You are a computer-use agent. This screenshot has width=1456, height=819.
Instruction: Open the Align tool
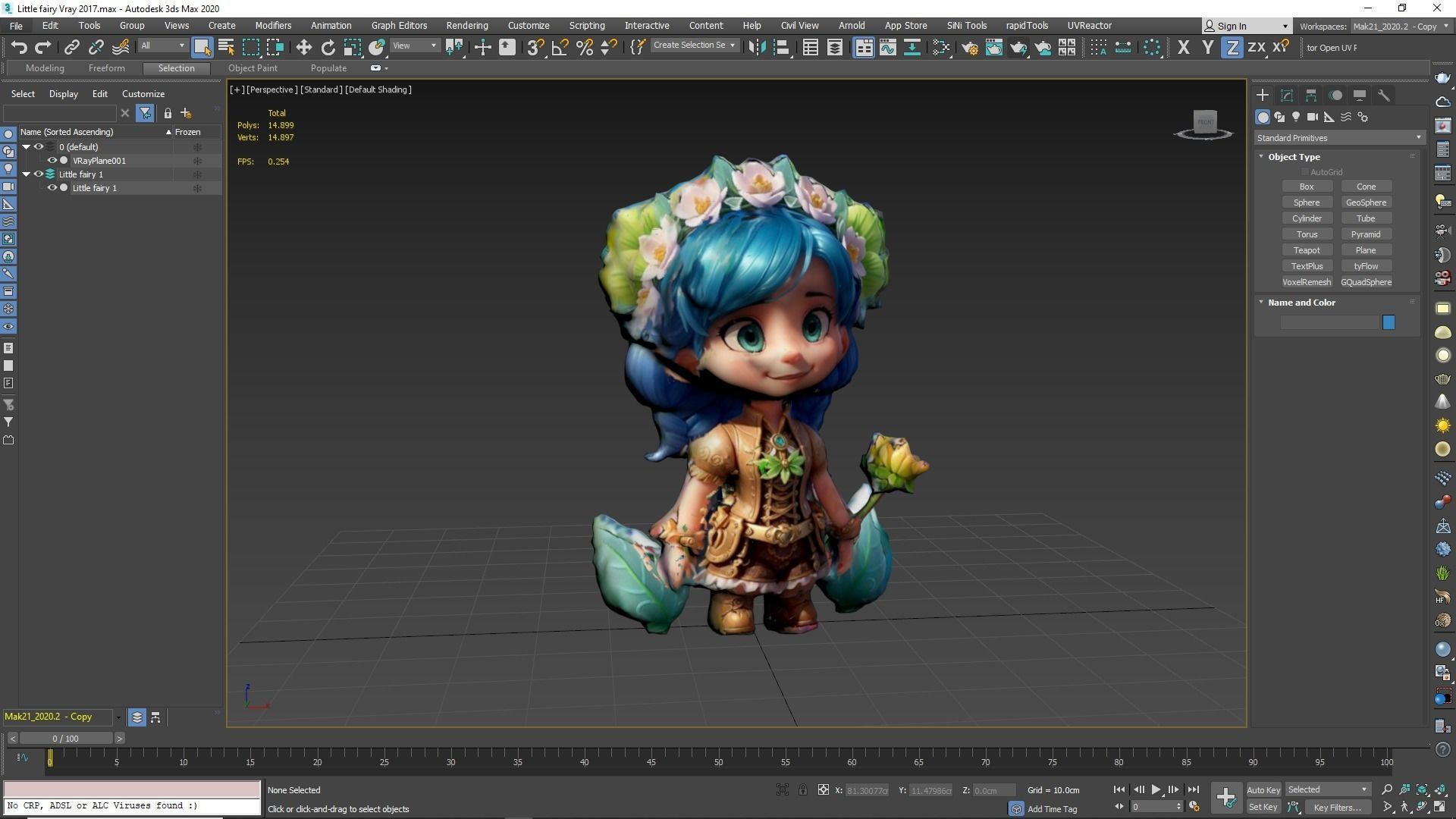point(781,47)
